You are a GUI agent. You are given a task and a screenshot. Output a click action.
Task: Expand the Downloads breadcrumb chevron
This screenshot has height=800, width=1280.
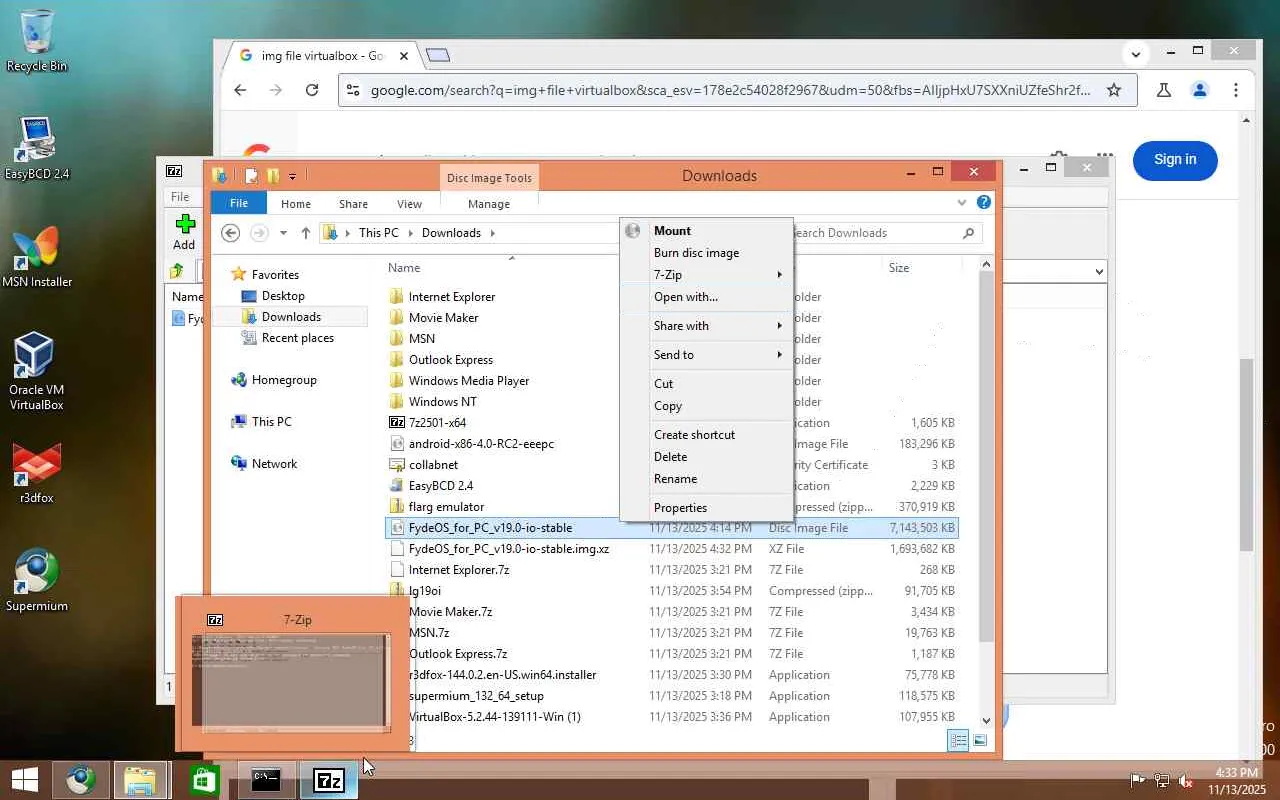(493, 233)
